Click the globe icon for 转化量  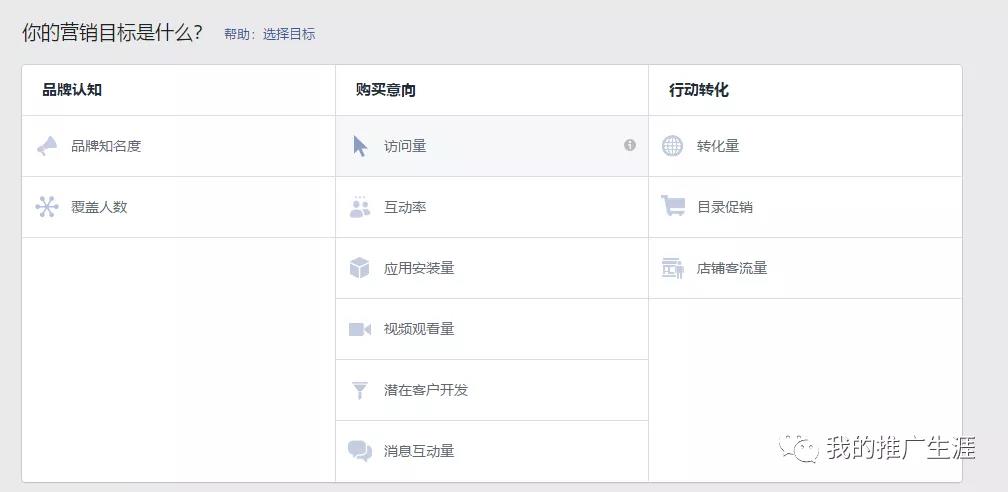(673, 146)
